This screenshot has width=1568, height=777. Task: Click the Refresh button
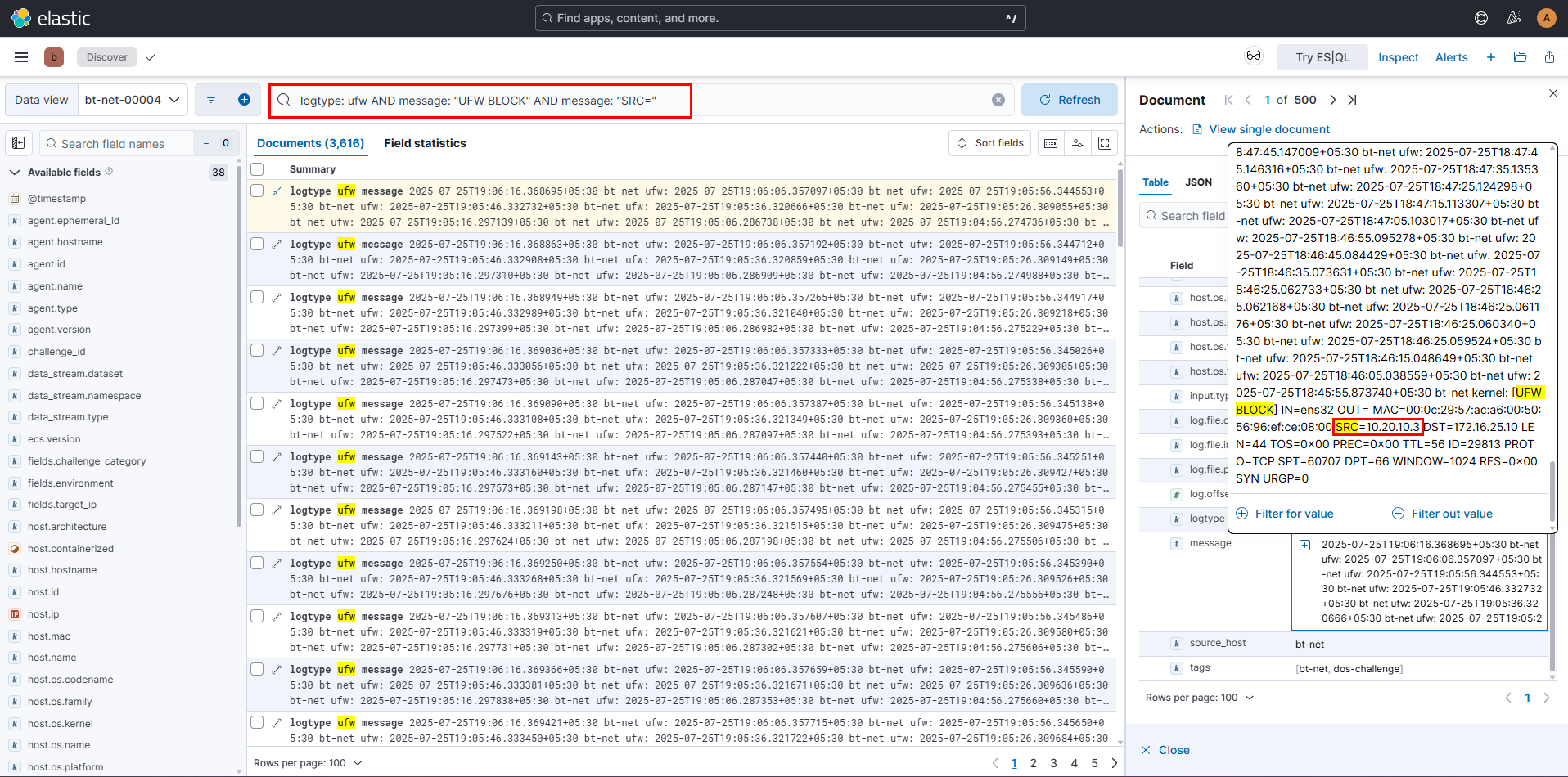click(x=1069, y=100)
